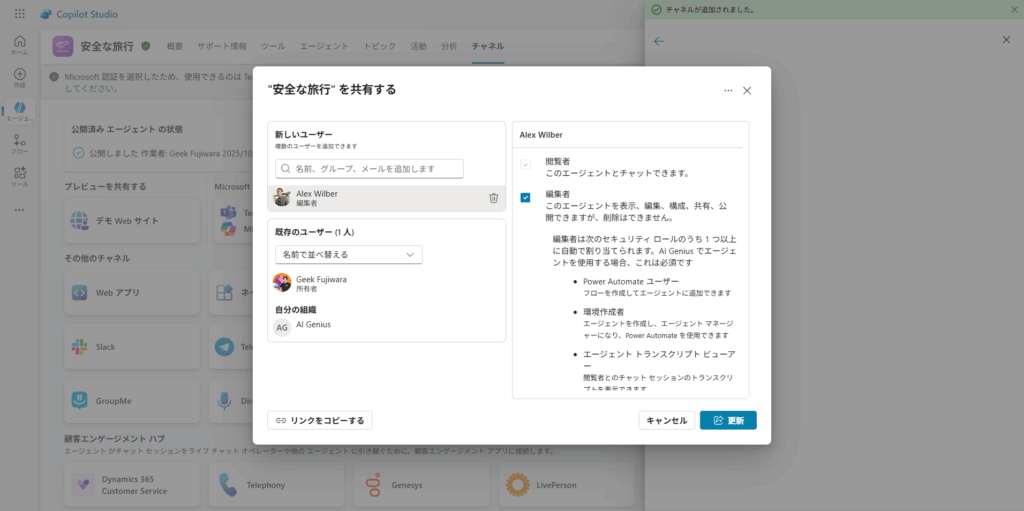Image resolution: width=1024 pixels, height=511 pixels.
Task: Open the app launcher waffle icon
Action: pos(19,14)
